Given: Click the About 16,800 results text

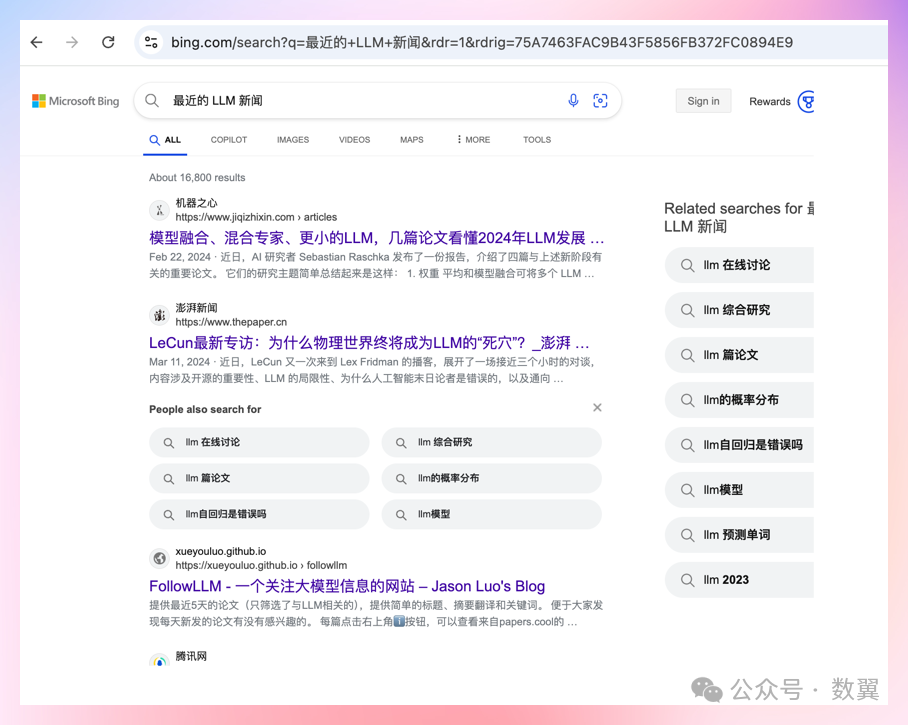Looking at the screenshot, I should [197, 178].
